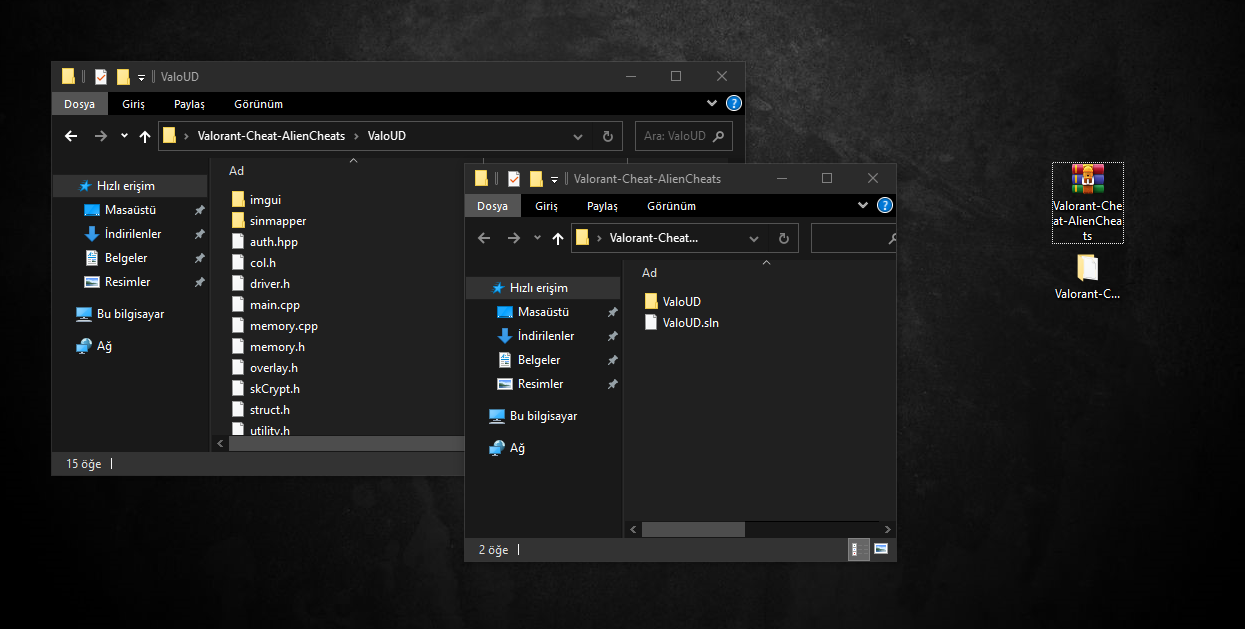Refresh the ValoUD window address bar
The height and width of the screenshot is (629, 1245).
tap(607, 136)
